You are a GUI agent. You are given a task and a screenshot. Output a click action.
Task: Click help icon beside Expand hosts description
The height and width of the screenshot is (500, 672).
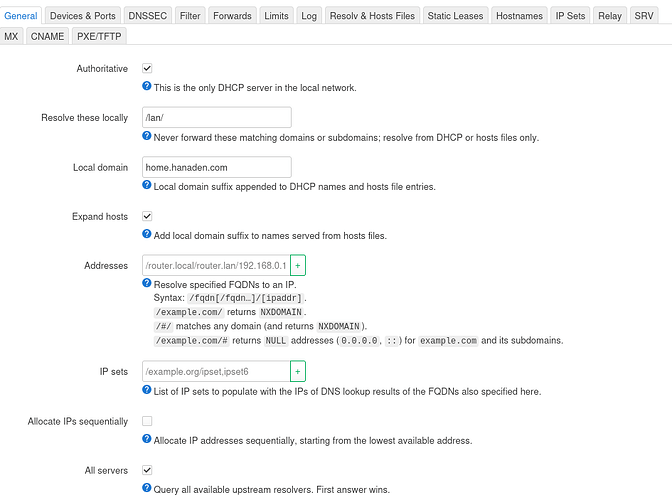[x=147, y=235]
